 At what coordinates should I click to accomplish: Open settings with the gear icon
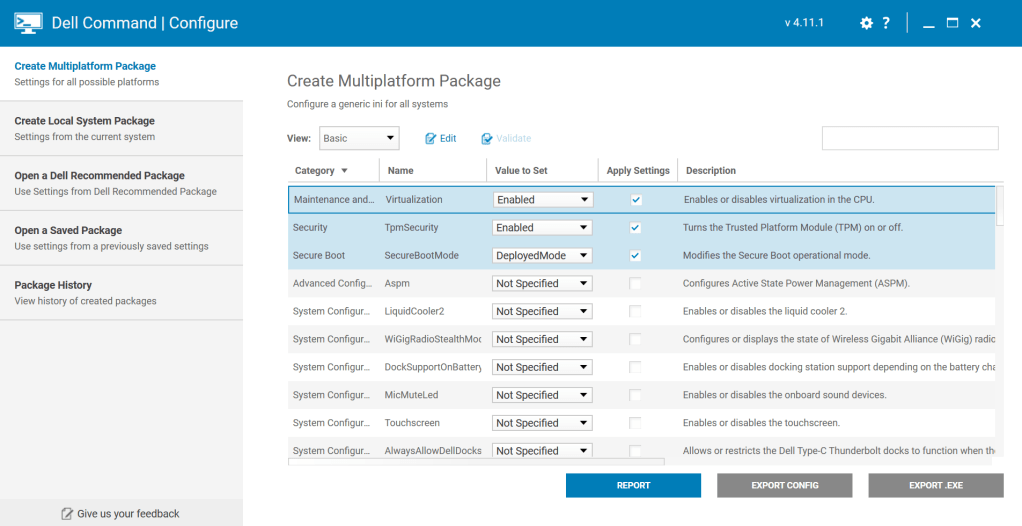[x=866, y=23]
